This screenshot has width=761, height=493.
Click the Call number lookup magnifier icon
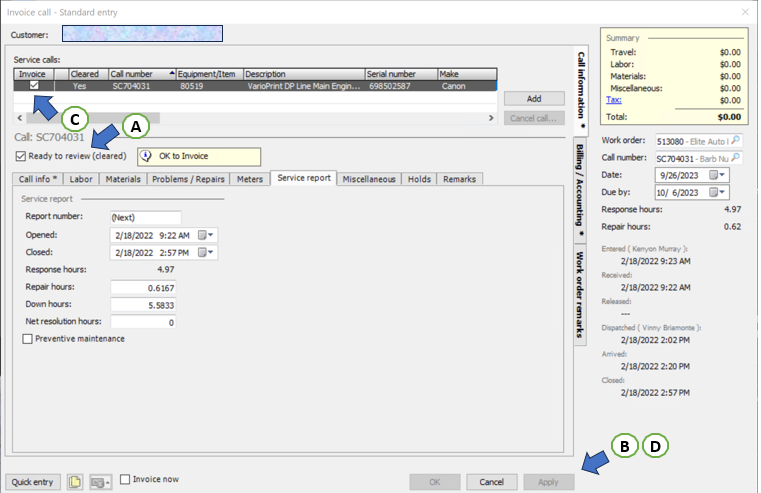point(736,158)
